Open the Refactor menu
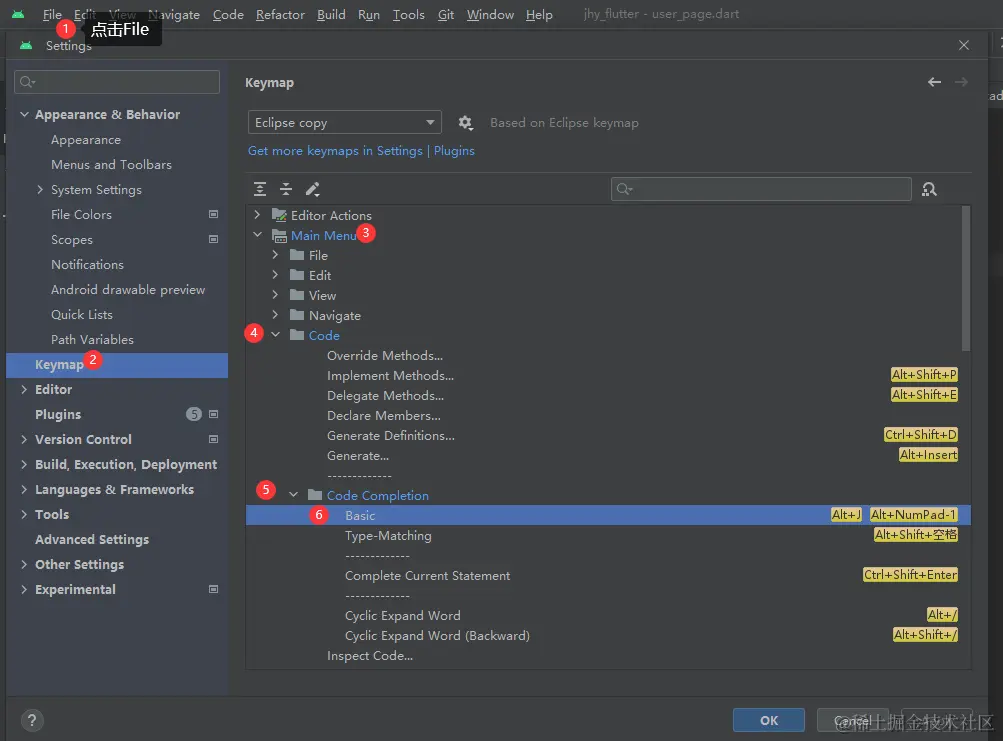The image size is (1003, 741). [x=280, y=14]
